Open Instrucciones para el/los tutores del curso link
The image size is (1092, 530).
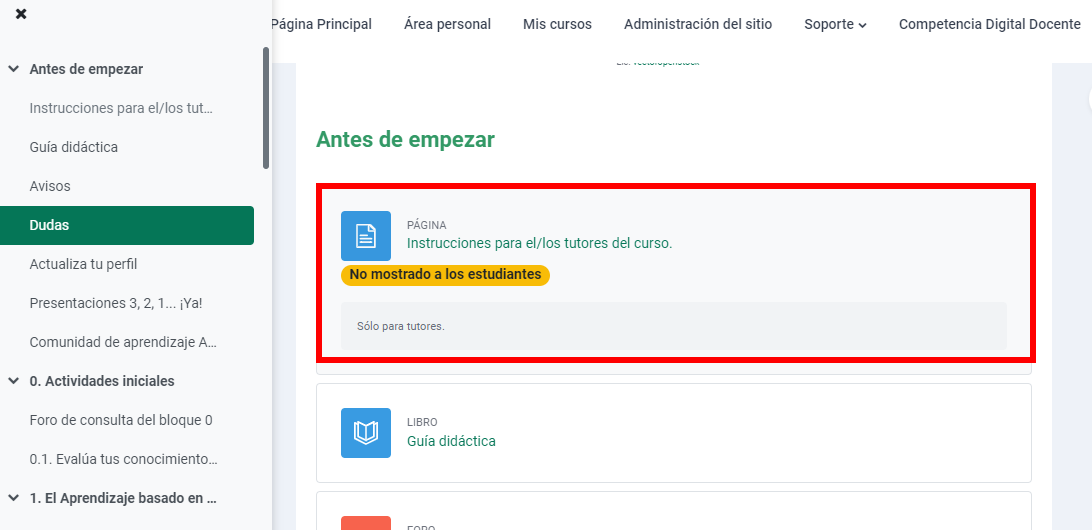(539, 243)
